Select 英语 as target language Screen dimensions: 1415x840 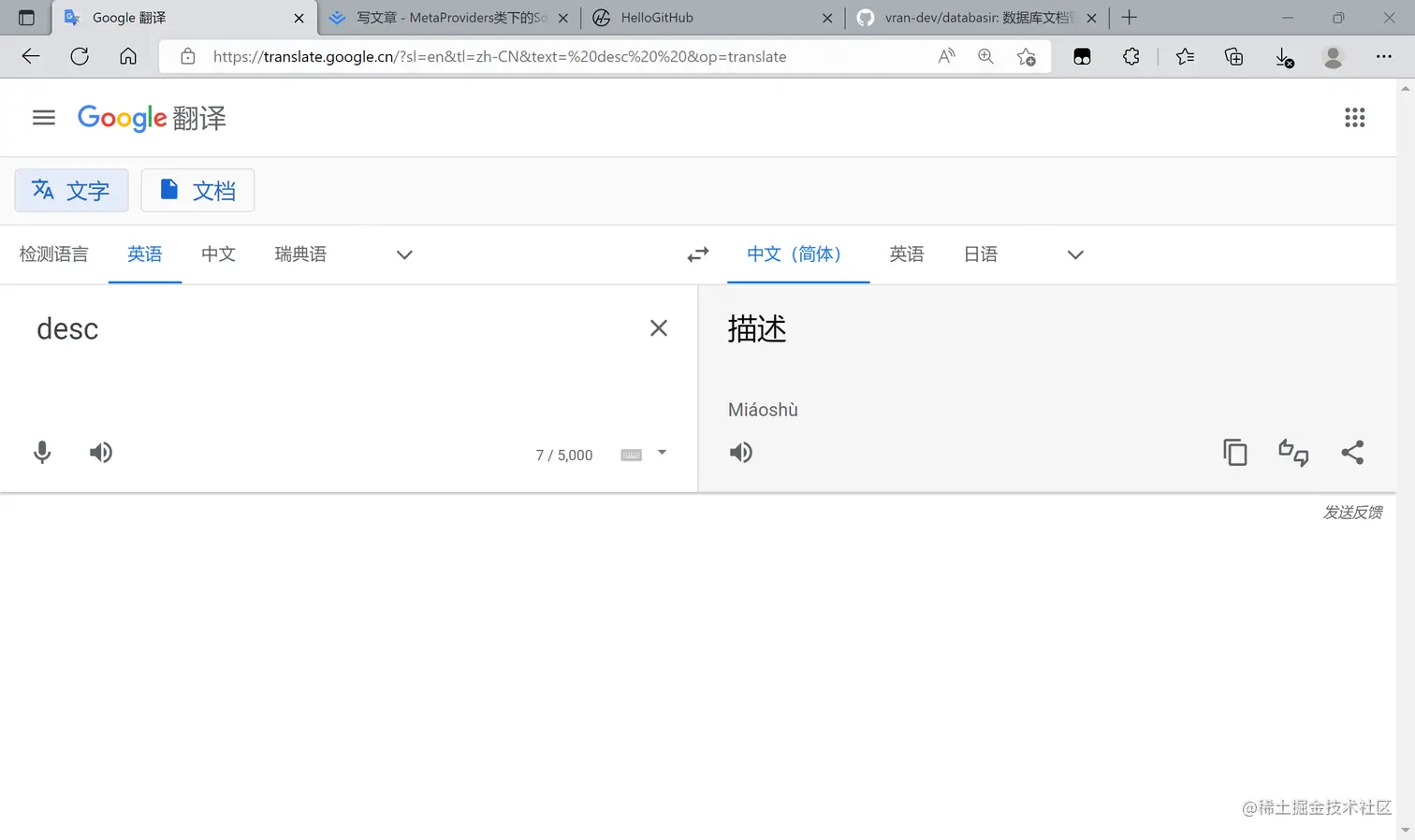coord(907,254)
